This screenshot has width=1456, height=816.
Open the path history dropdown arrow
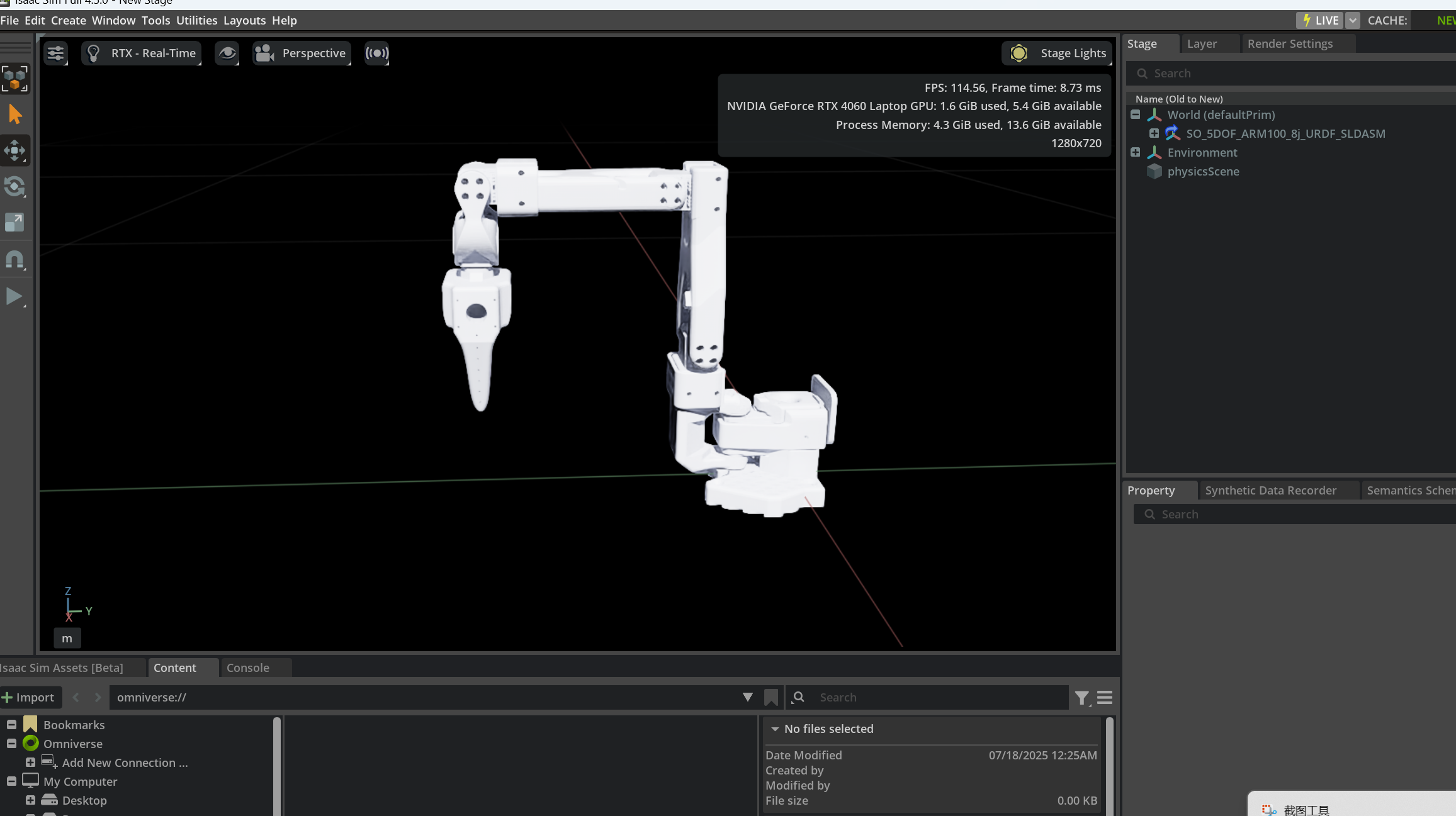[x=747, y=697]
